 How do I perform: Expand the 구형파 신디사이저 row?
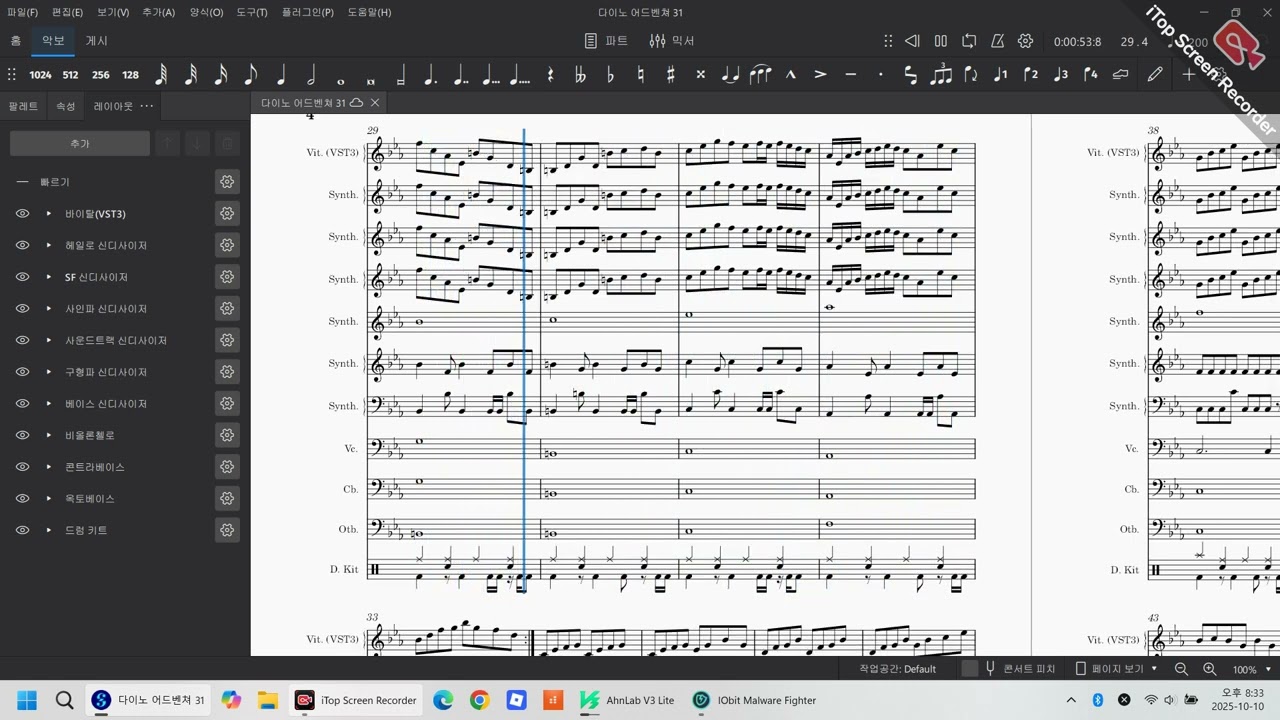tap(48, 372)
